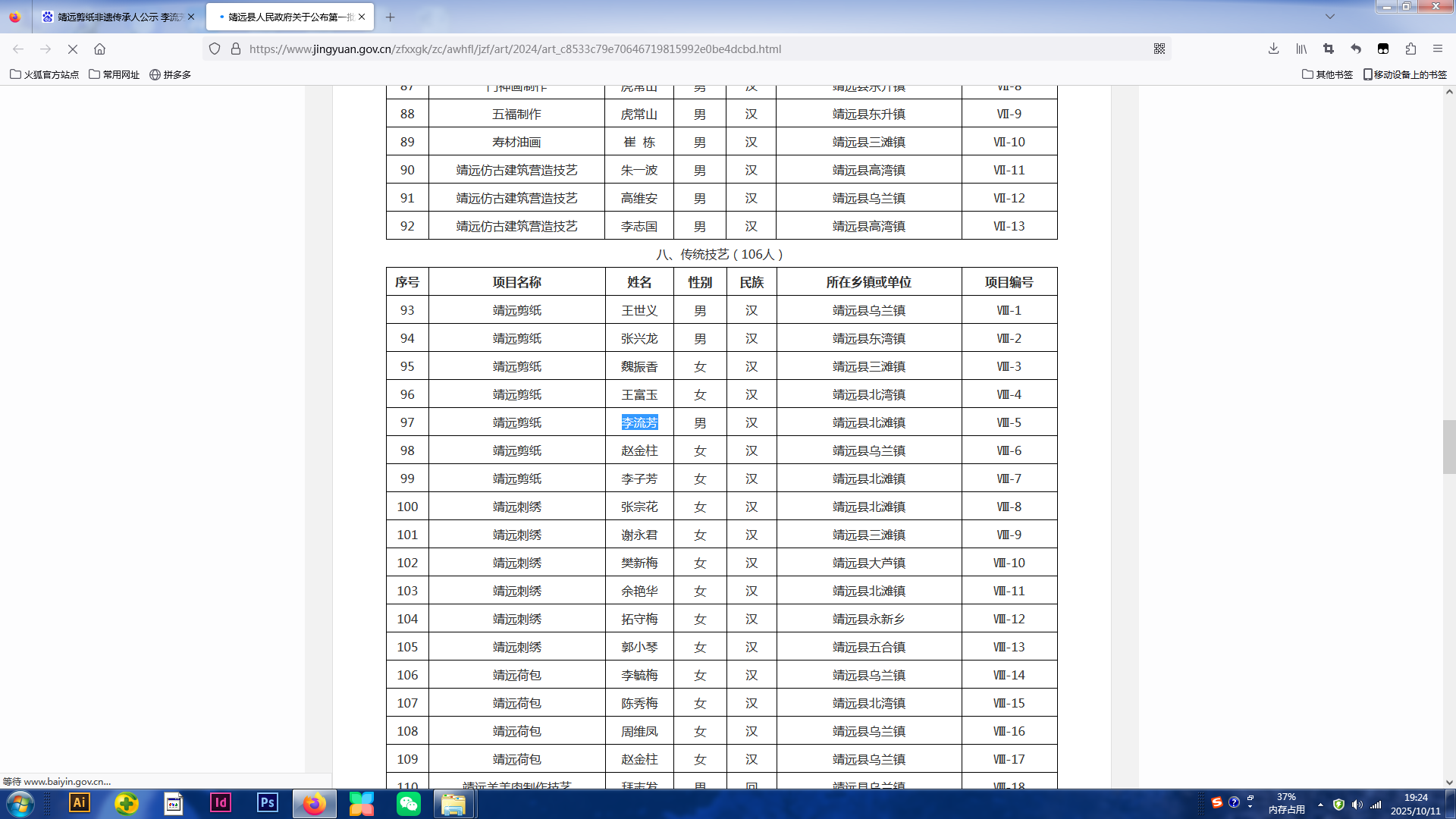Click the page vertical scrollbar thumb

(1448, 447)
